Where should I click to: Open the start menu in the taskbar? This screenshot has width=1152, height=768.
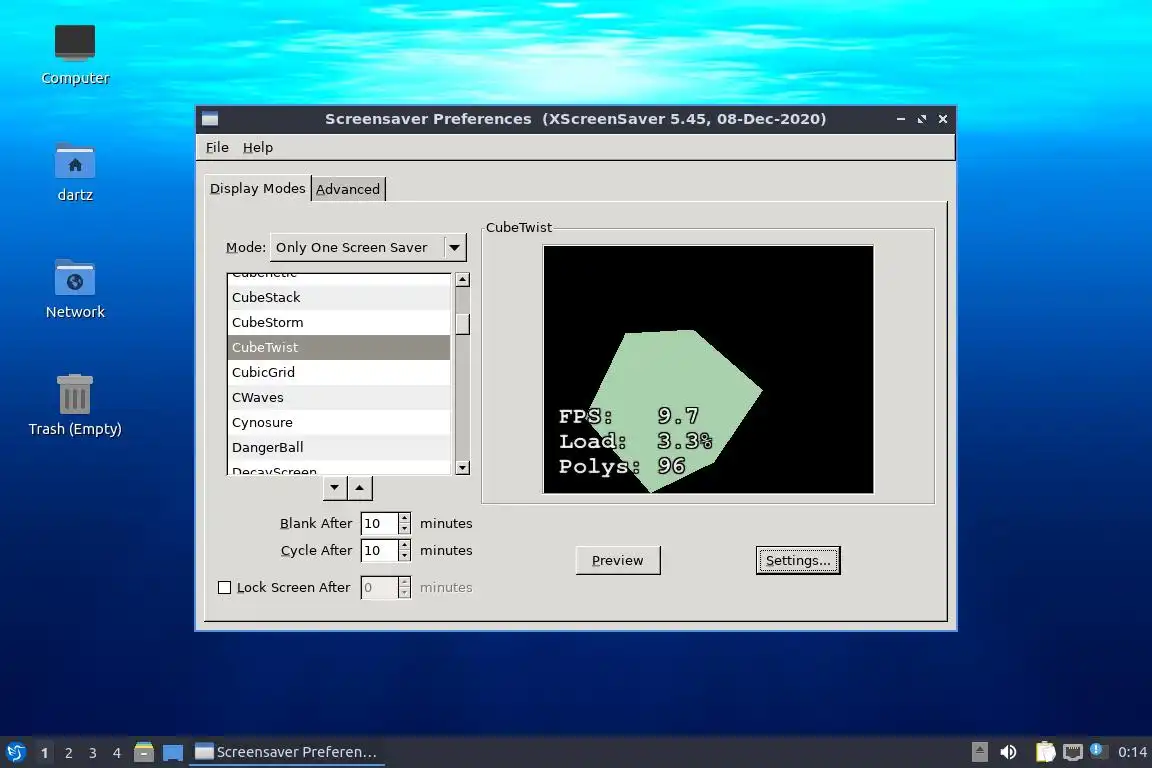pyautogui.click(x=15, y=752)
